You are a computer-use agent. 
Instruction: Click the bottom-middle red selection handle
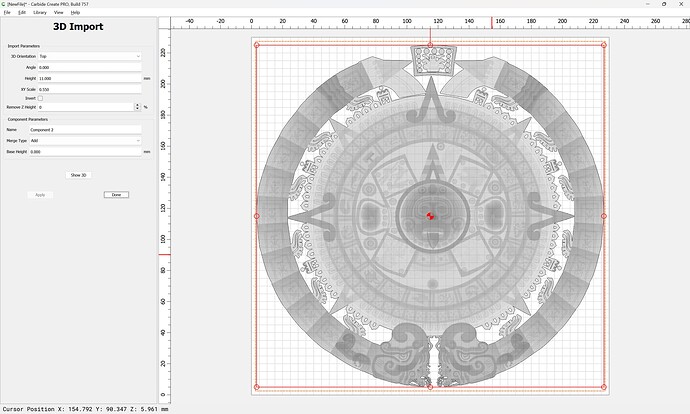(x=430, y=387)
